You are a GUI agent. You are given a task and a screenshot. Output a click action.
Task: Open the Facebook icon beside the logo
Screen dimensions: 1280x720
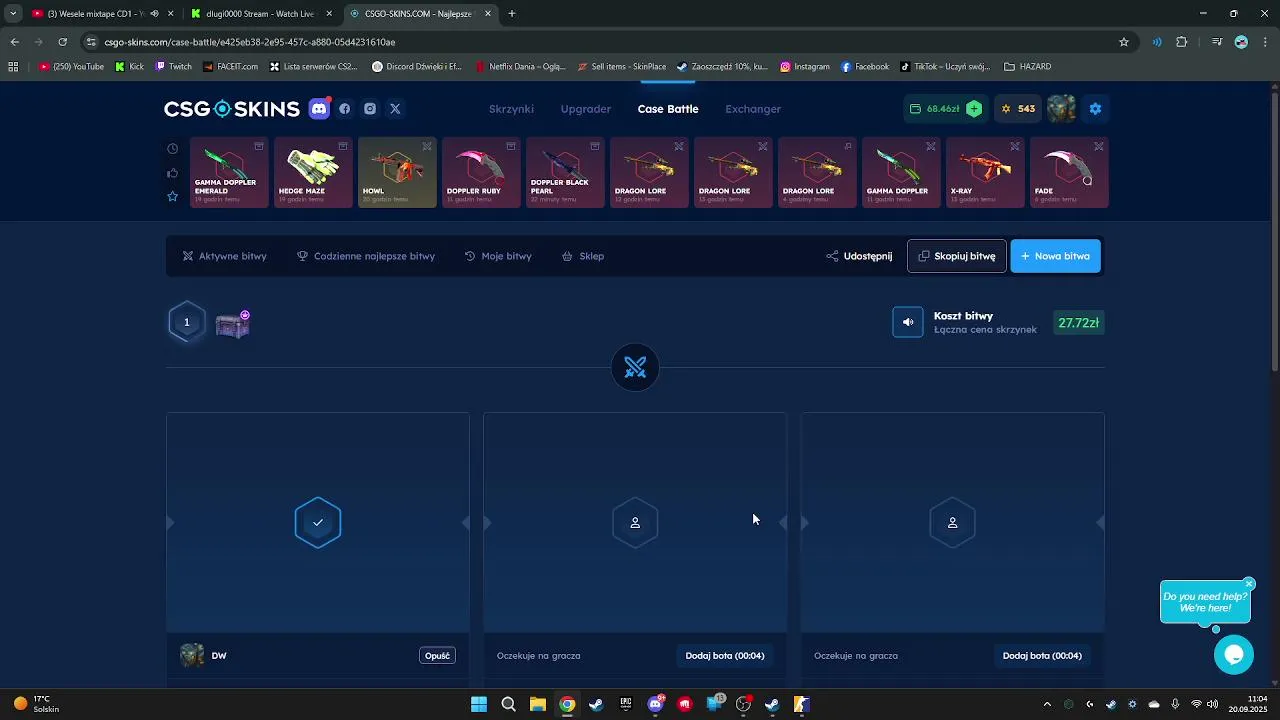point(345,109)
